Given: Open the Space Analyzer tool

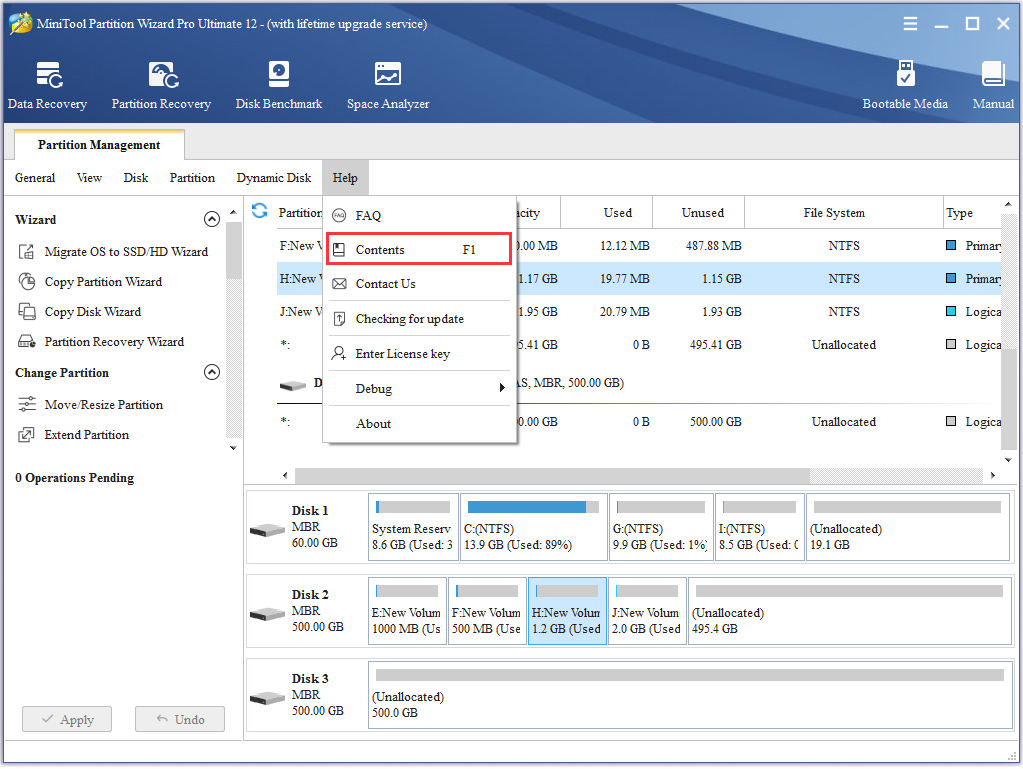Looking at the screenshot, I should point(388,85).
